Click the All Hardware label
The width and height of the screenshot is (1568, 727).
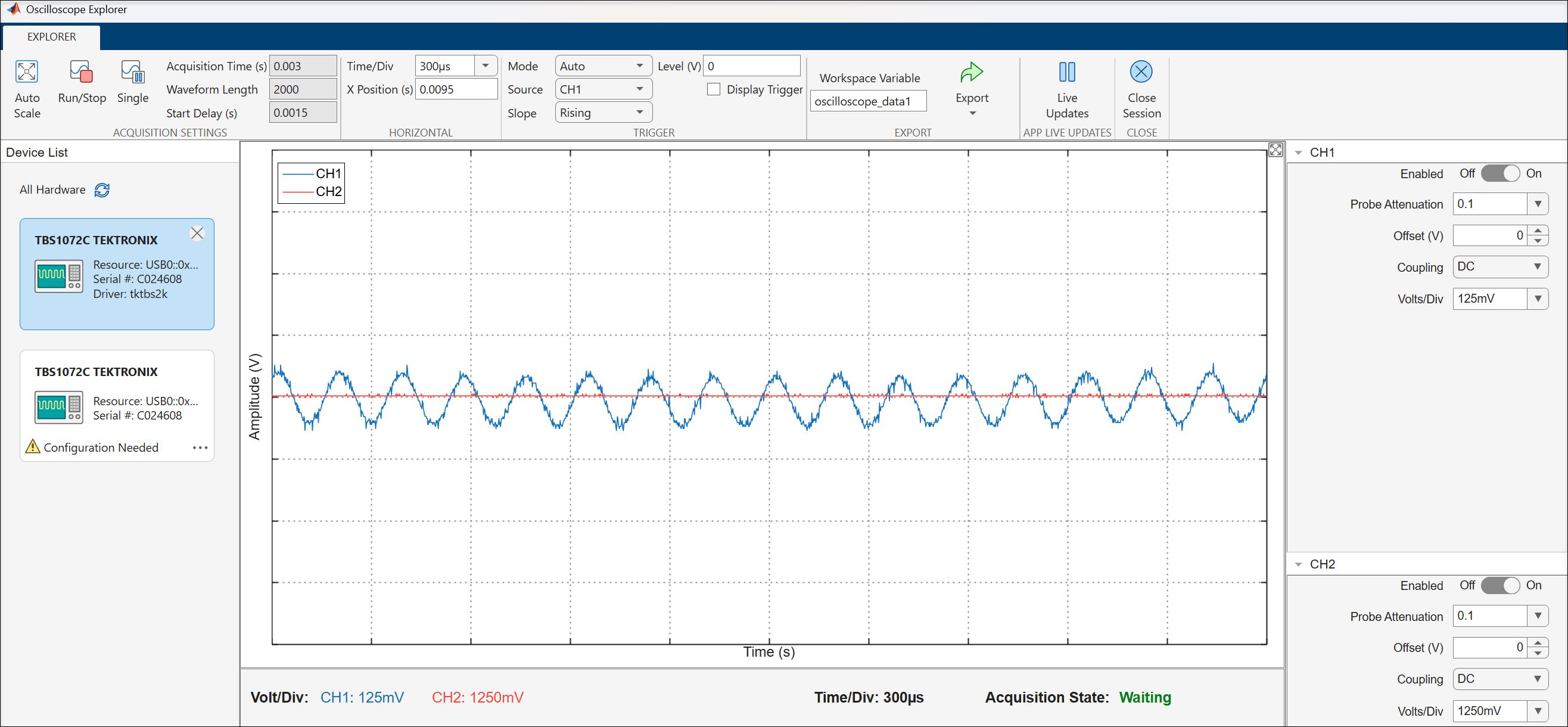click(x=52, y=189)
